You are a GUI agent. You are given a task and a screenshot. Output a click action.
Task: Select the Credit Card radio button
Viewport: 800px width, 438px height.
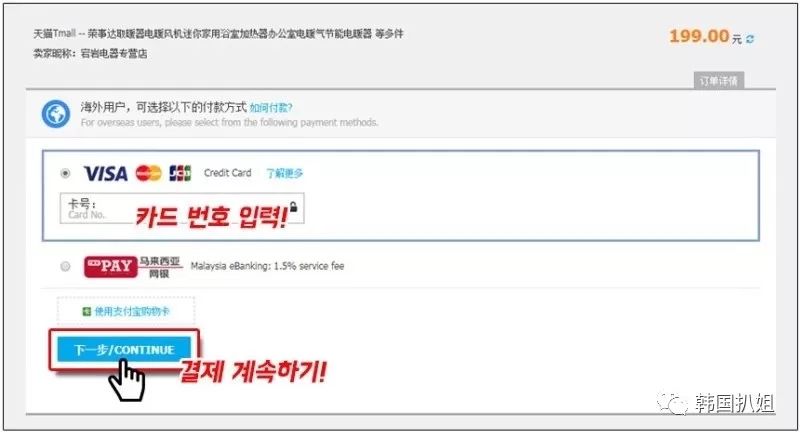[65, 174]
